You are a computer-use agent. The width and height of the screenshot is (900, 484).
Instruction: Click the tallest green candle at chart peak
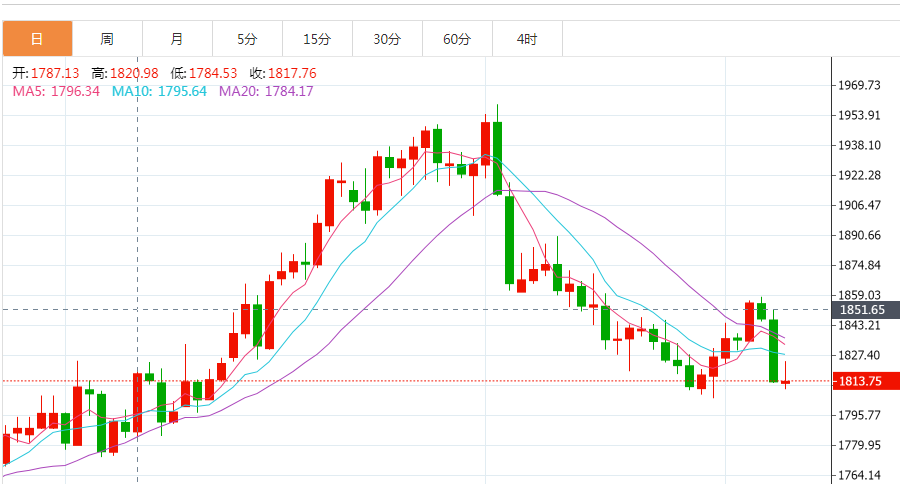pyautogui.click(x=497, y=156)
